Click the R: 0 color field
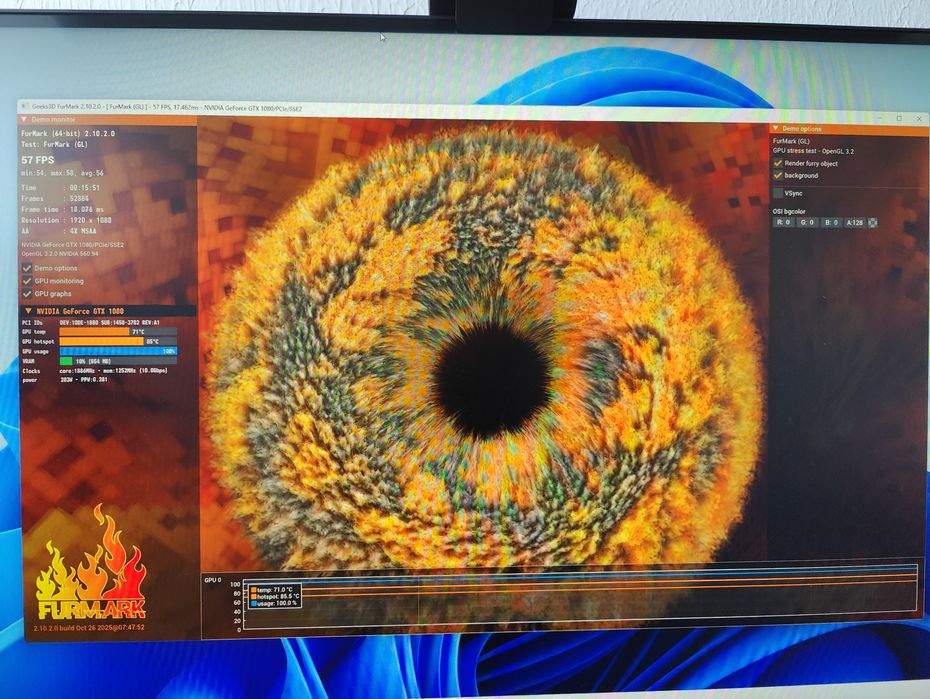Viewport: 930px width, 699px height. (783, 222)
